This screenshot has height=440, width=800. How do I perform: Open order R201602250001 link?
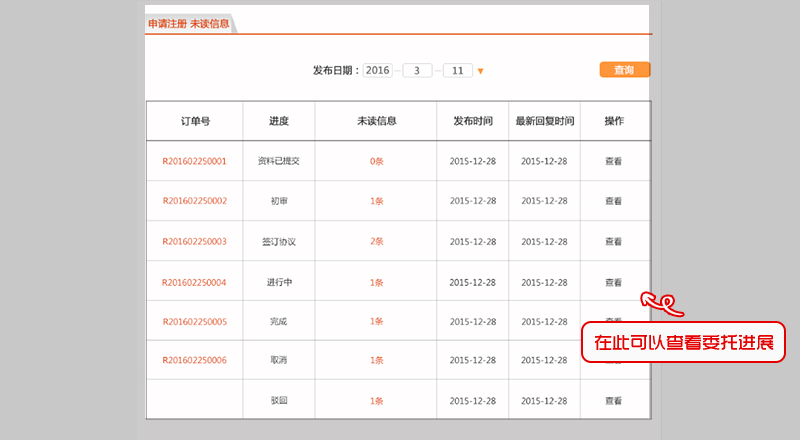point(194,161)
